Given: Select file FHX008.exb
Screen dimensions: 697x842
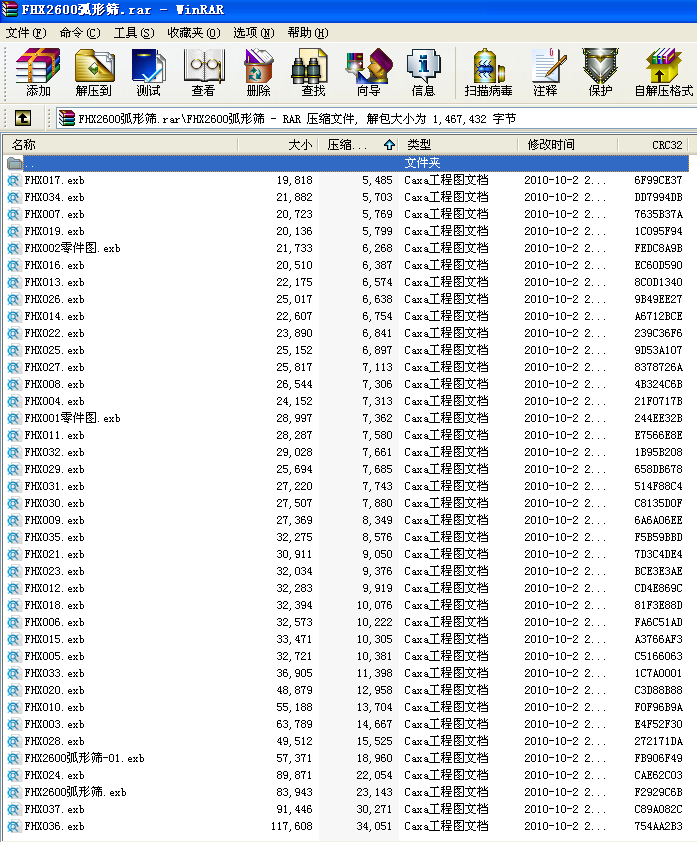Looking at the screenshot, I should [54, 384].
